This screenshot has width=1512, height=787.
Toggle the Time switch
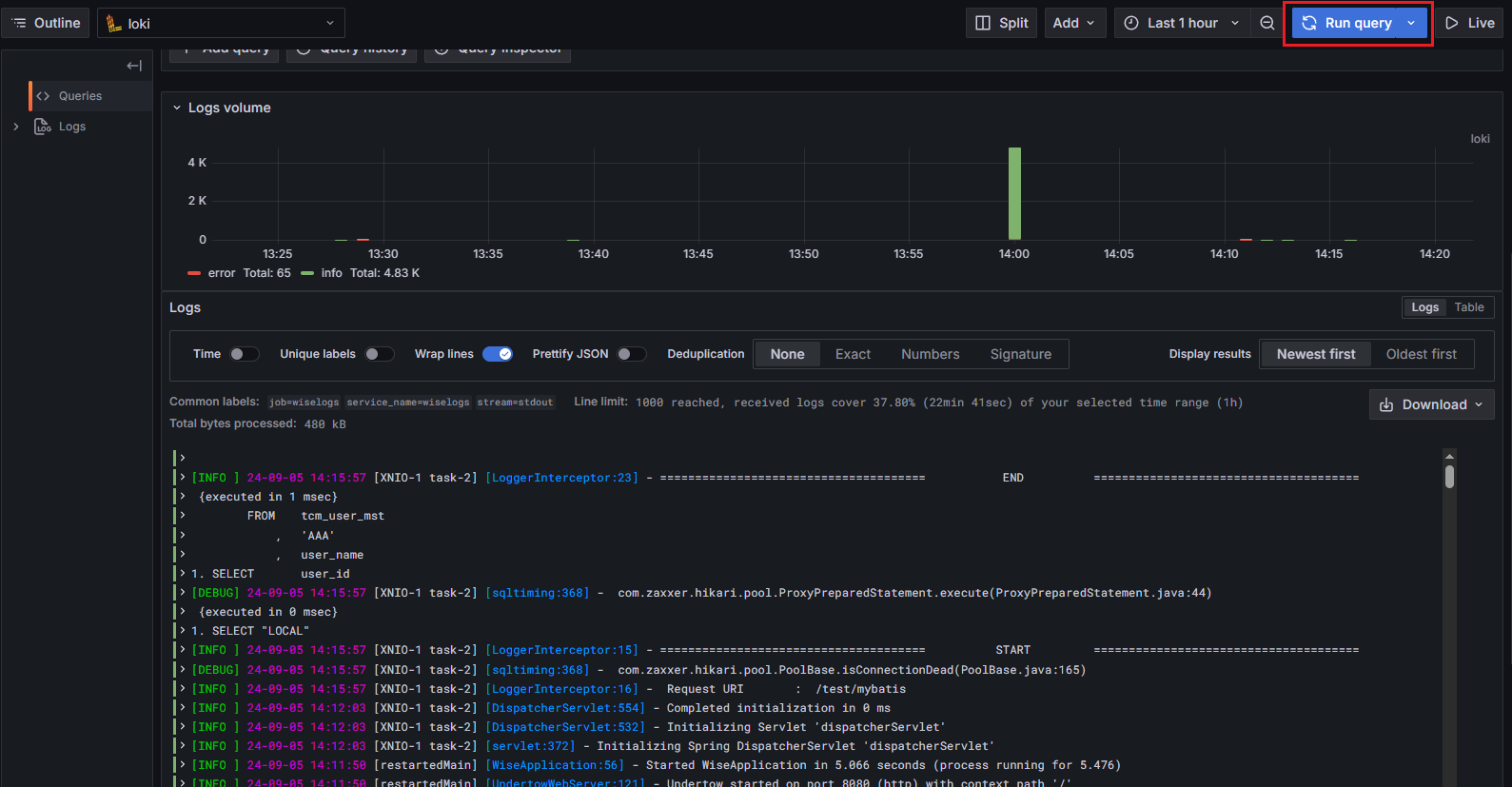coord(244,354)
